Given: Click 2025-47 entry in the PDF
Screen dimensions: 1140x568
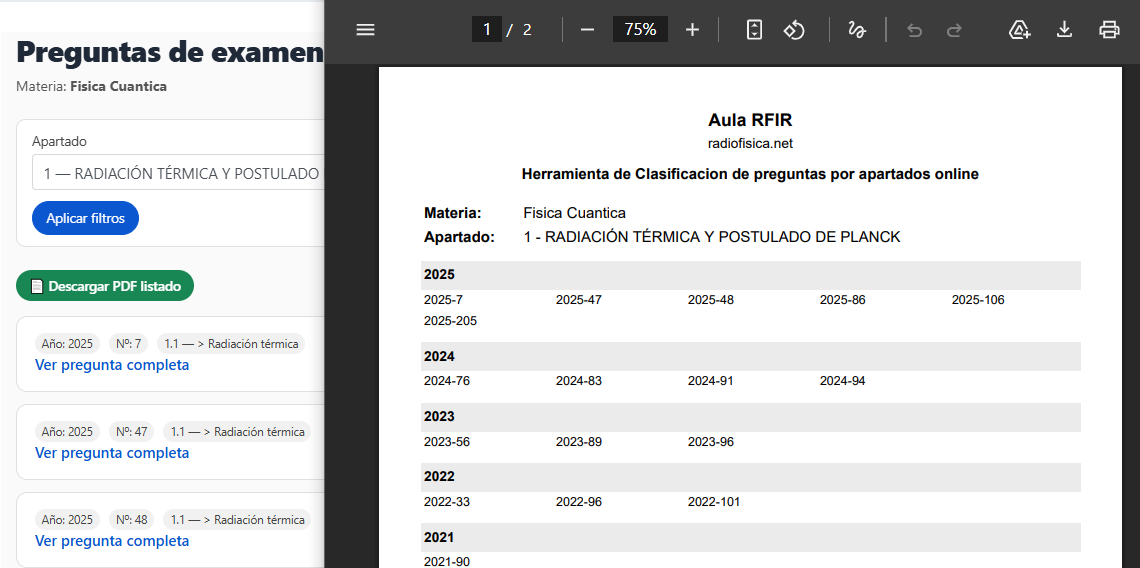Looking at the screenshot, I should [x=579, y=300].
